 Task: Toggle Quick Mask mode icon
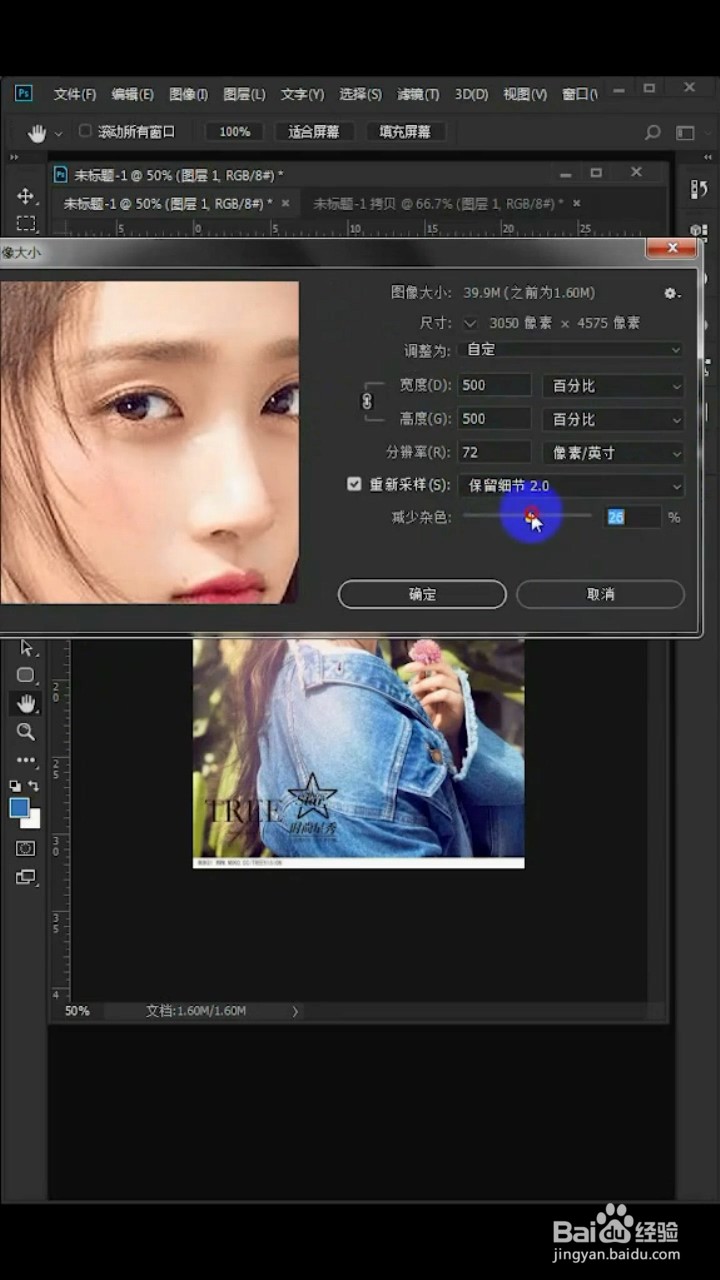(26, 848)
